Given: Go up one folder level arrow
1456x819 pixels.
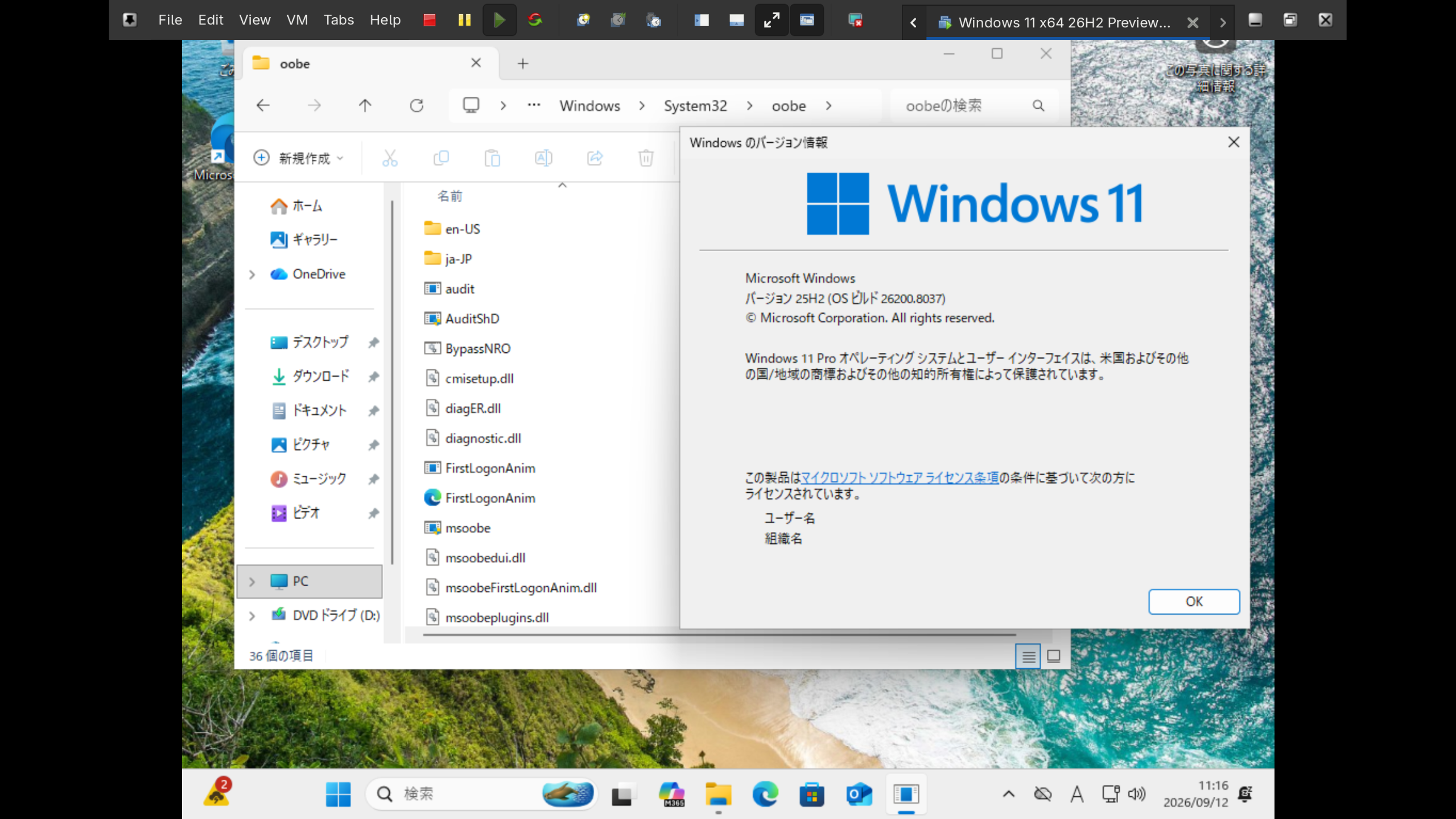Looking at the screenshot, I should tap(365, 105).
